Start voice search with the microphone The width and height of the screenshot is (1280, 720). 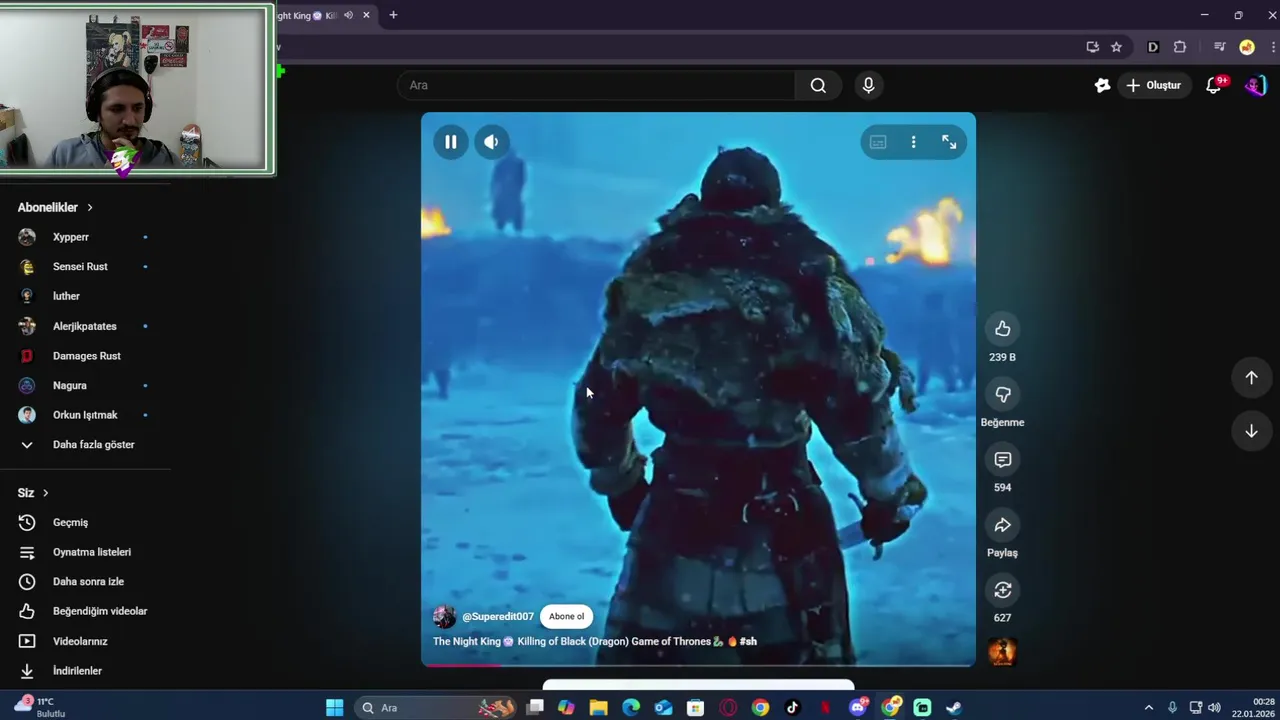point(868,85)
